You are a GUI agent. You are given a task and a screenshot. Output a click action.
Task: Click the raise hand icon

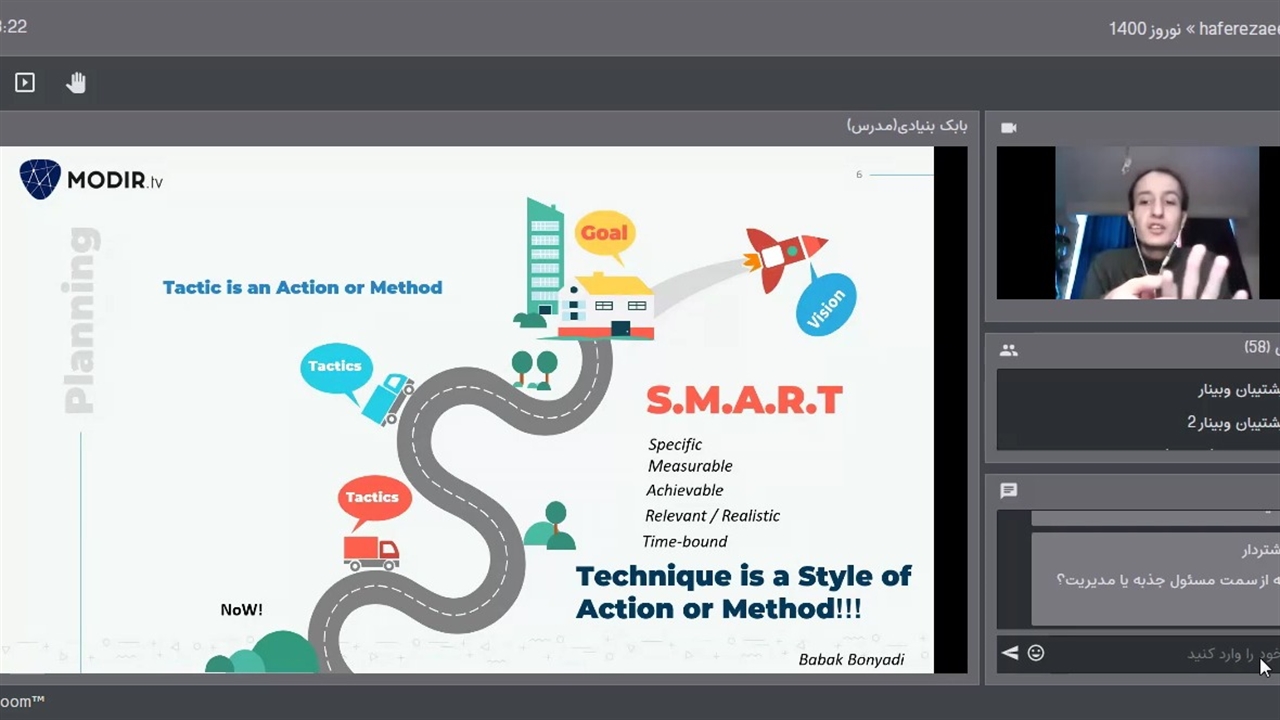coord(76,83)
